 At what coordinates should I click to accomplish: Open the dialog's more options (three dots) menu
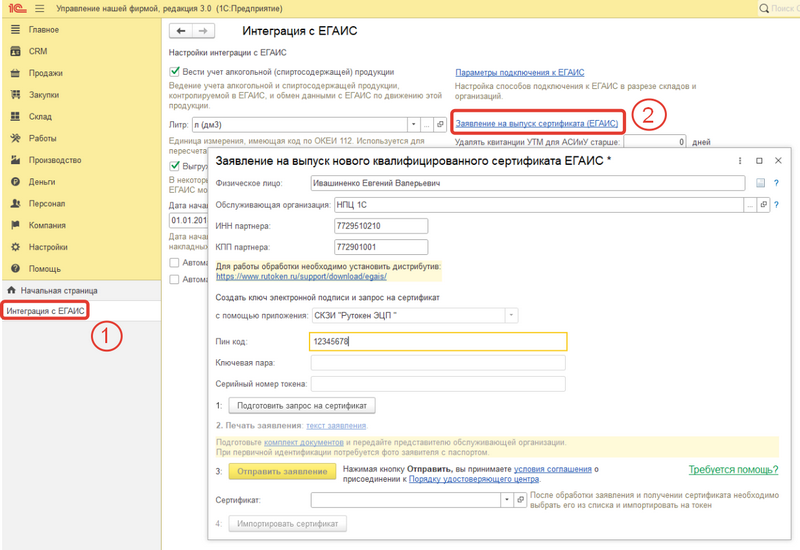tap(739, 161)
